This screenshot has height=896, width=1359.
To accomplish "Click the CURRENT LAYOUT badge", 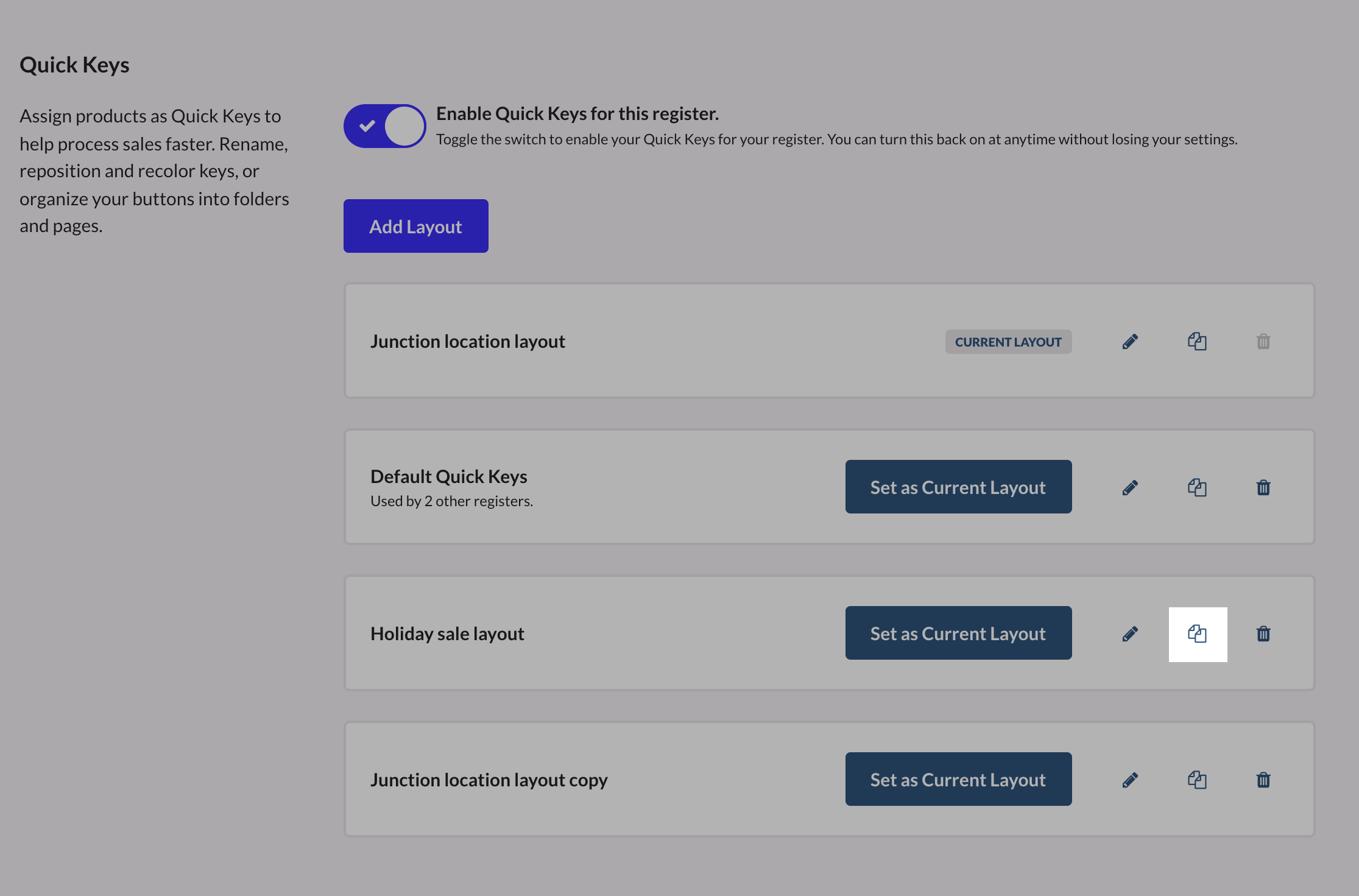I will tap(1008, 342).
